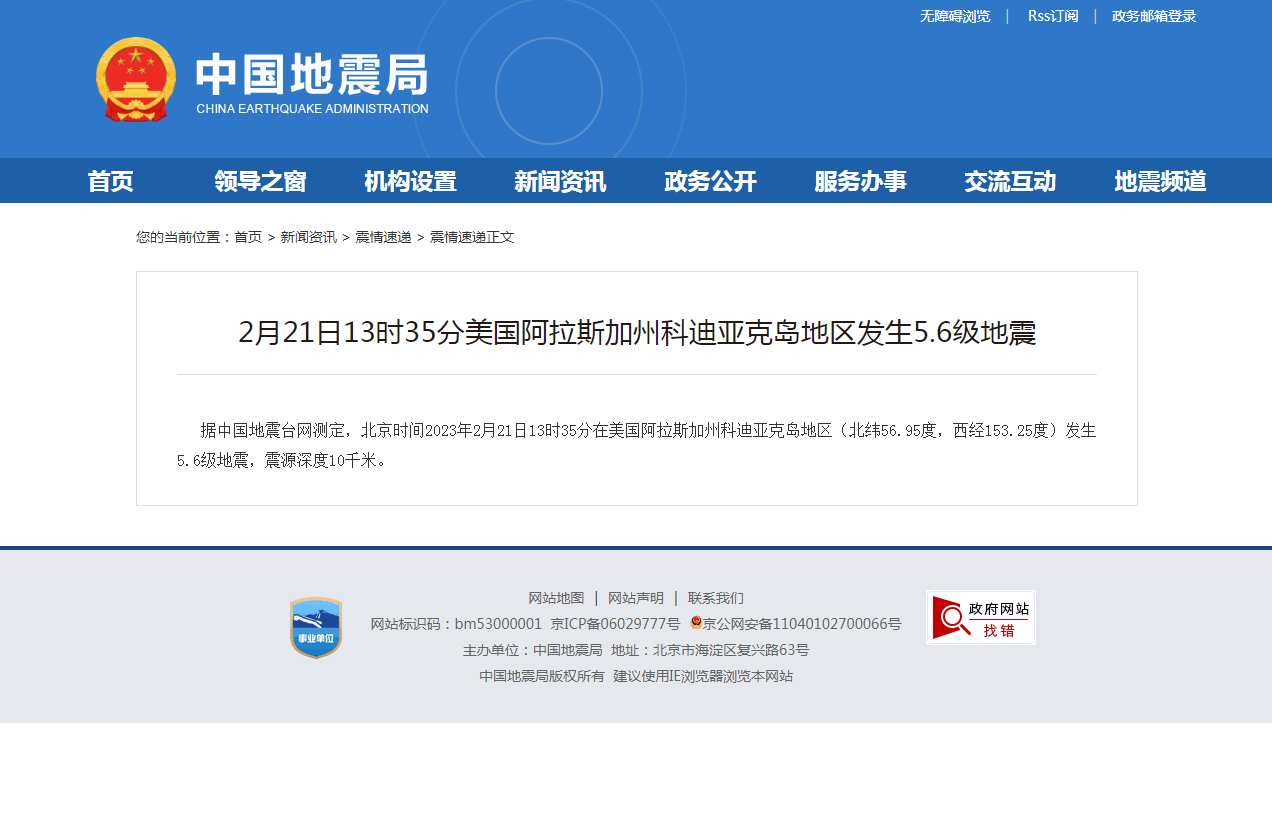Navigate to 服务办事 page
Viewport: 1272px width, 836px height.
(x=860, y=181)
